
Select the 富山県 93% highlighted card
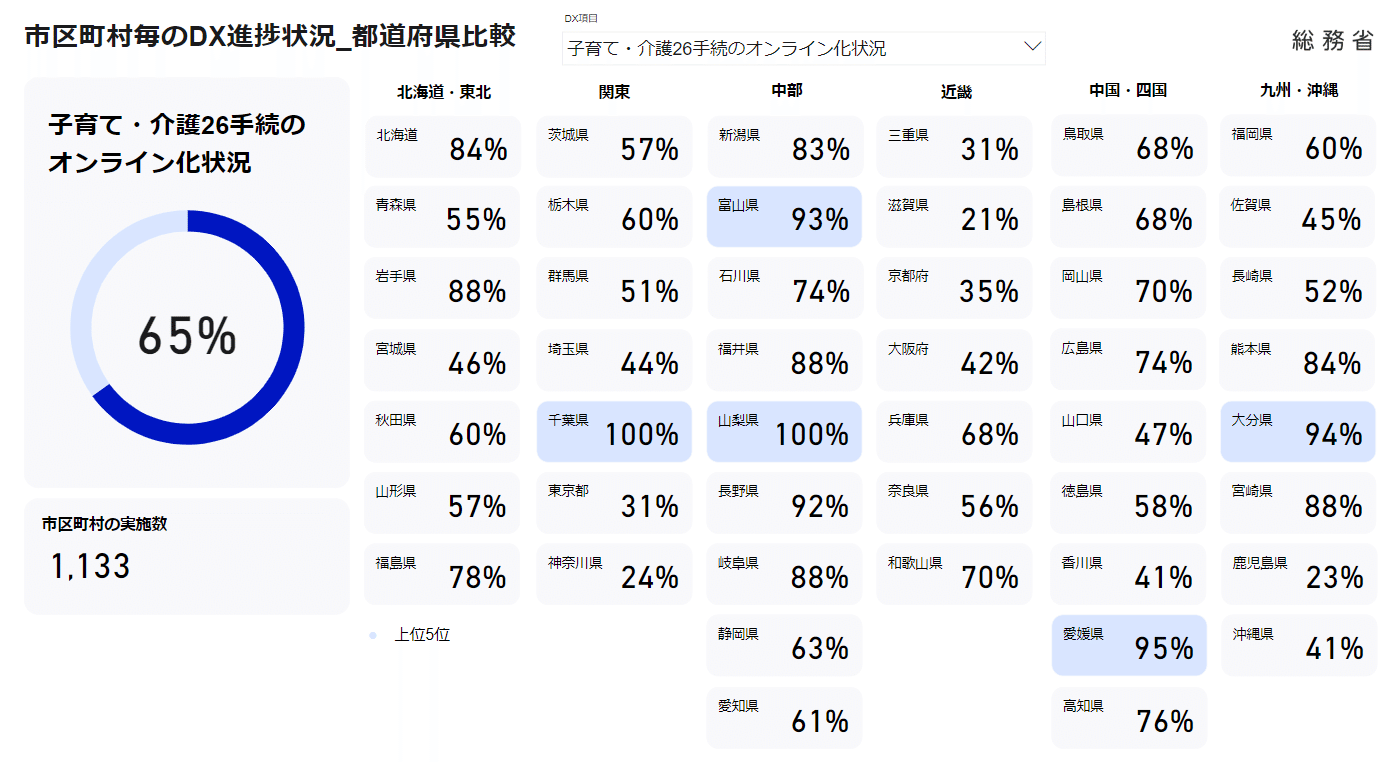(x=784, y=216)
